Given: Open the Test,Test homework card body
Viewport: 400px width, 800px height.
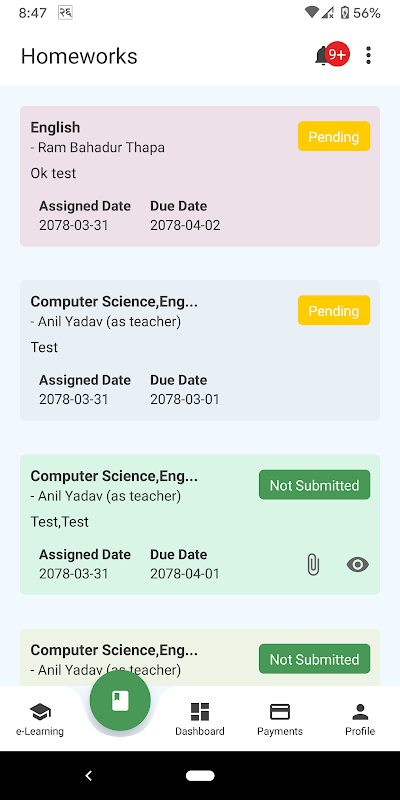Looking at the screenshot, I should [x=200, y=524].
